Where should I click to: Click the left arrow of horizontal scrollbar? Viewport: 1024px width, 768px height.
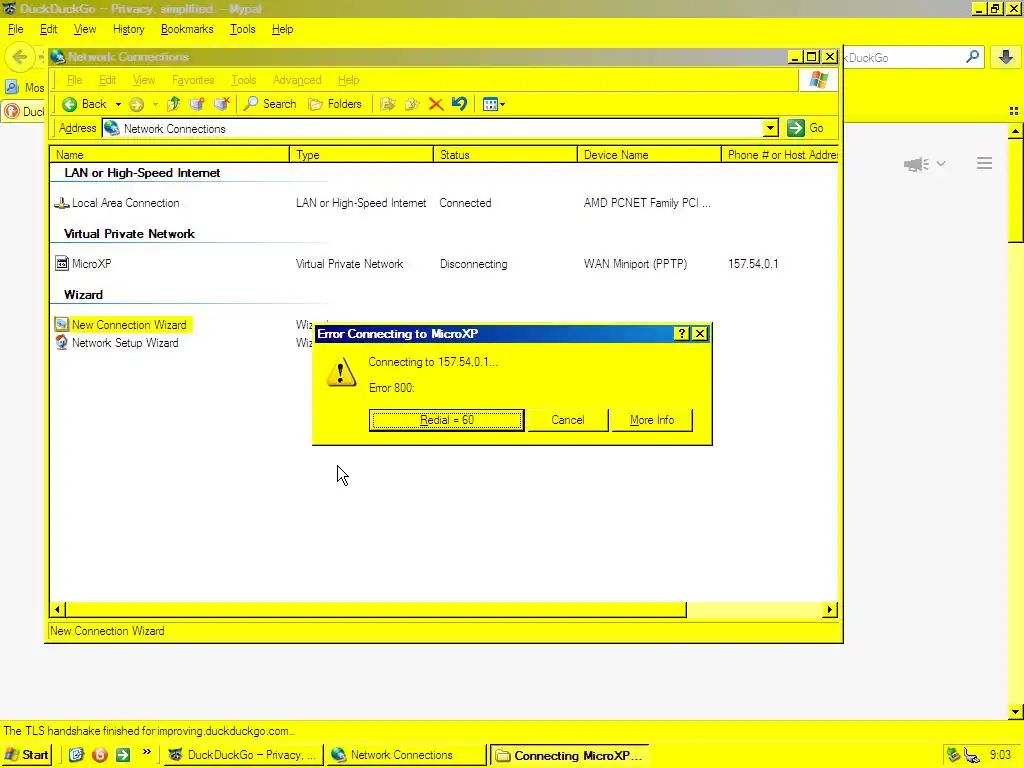pos(57,609)
